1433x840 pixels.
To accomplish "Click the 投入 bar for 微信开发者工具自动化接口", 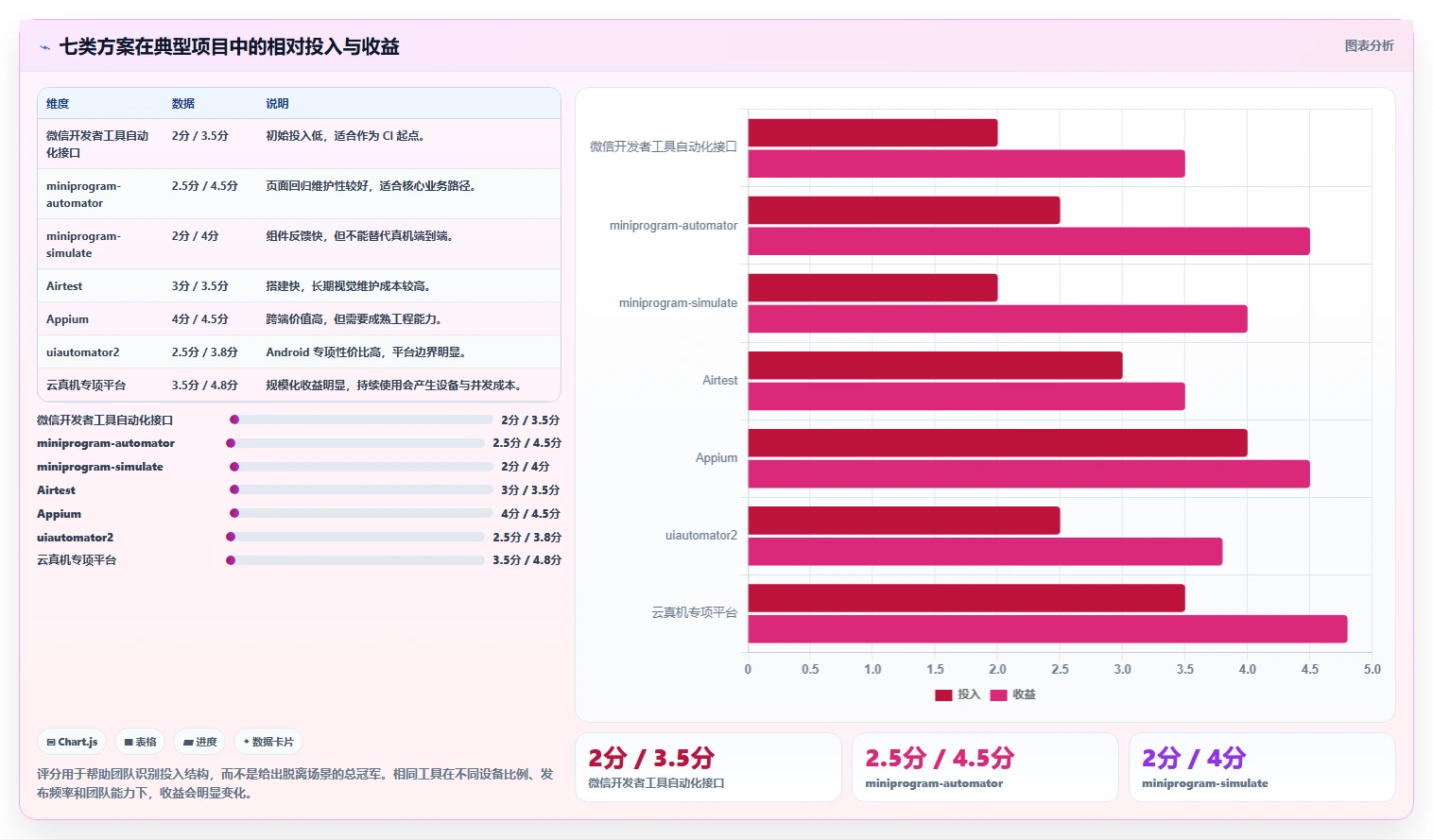I will click(x=872, y=133).
